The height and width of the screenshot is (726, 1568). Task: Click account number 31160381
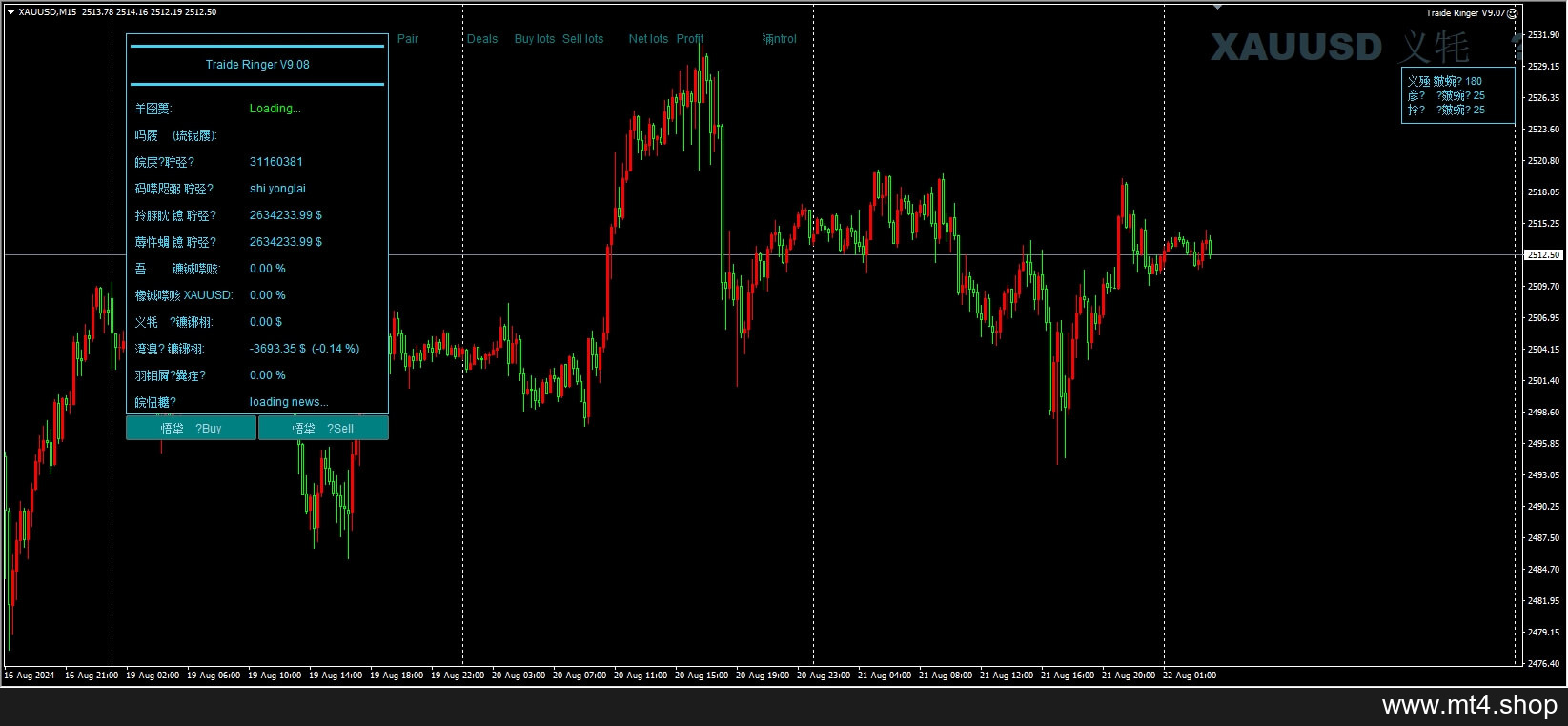(275, 162)
